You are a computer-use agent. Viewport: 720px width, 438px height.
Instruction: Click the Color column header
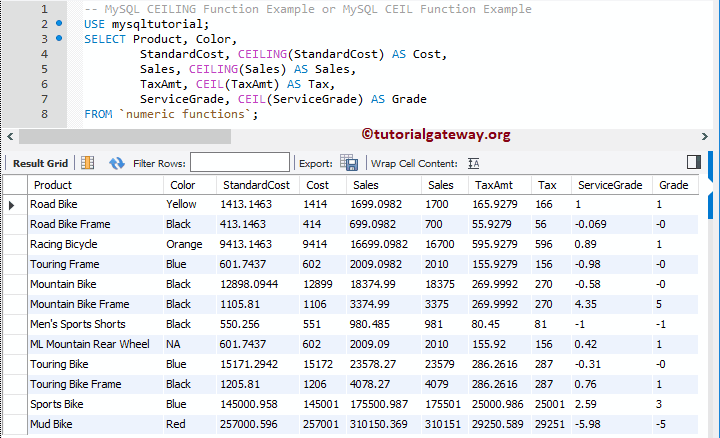pyautogui.click(x=183, y=185)
